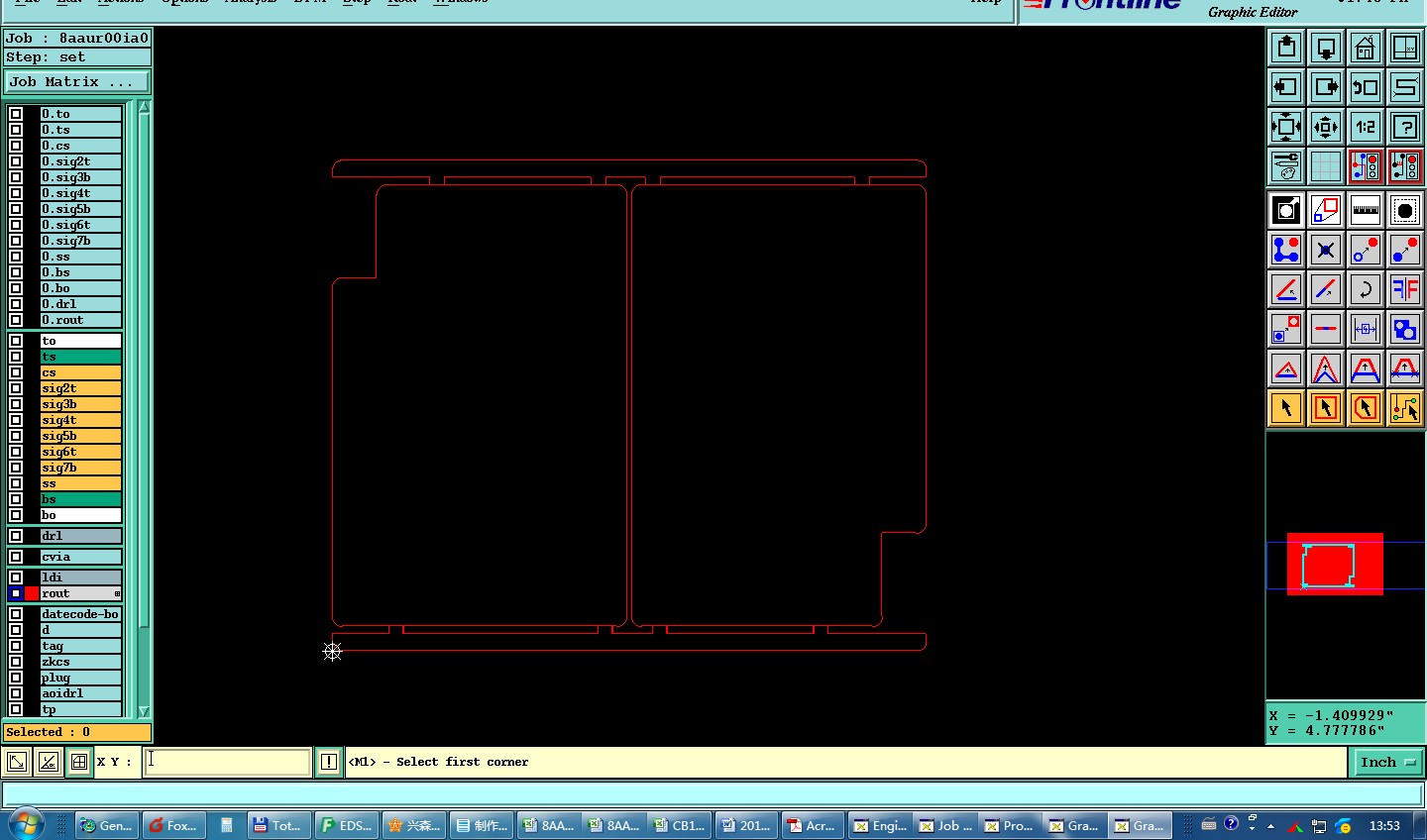Image resolution: width=1427 pixels, height=840 pixels.
Task: Click the white feature highlight icon on black
Action: pos(1286,210)
